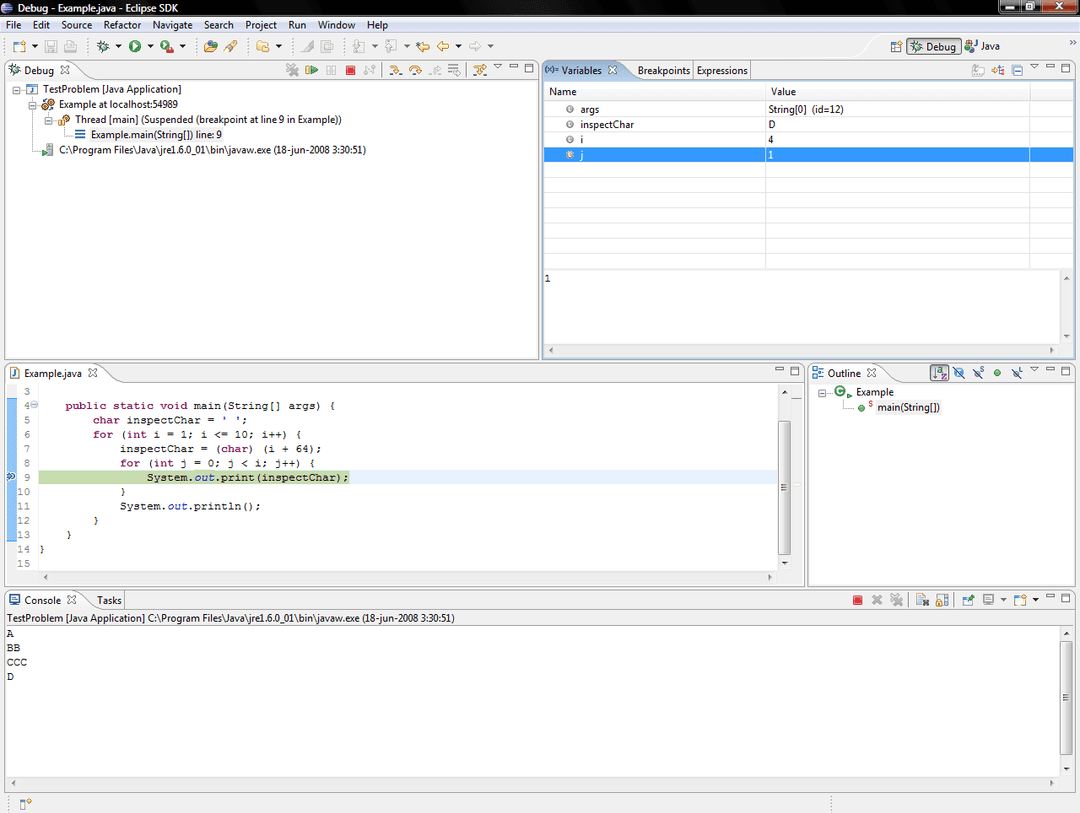Click the Step Over icon
The image size is (1080, 813).
[x=414, y=70]
